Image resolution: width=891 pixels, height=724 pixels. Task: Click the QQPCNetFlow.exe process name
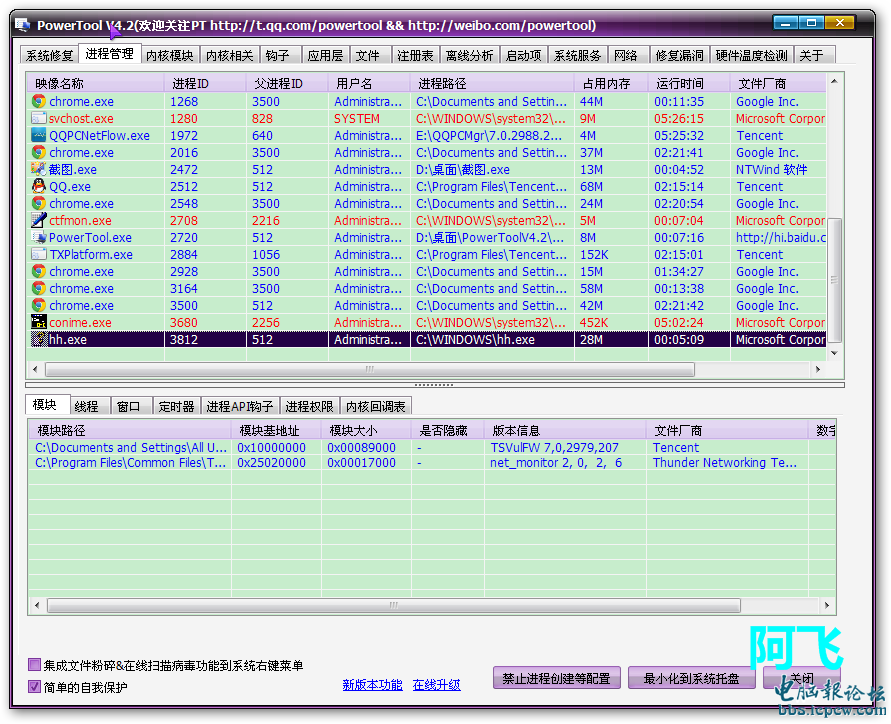pos(99,136)
